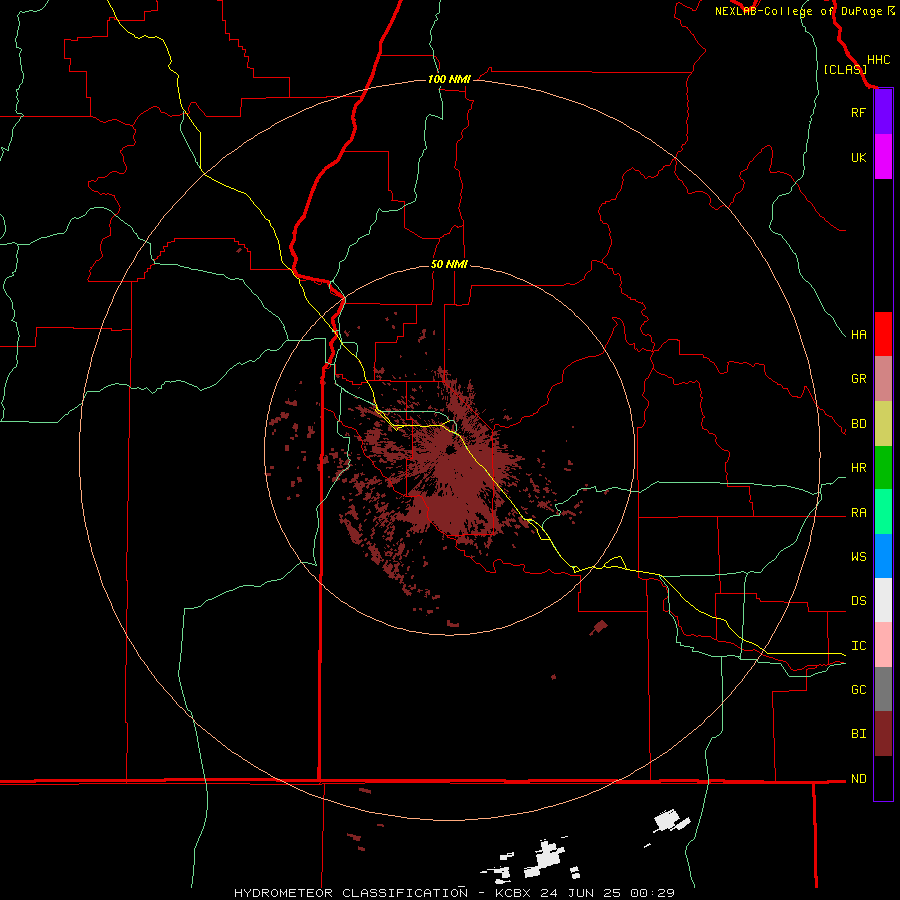The image size is (900, 900).
Task: Click the DS white legend swatch
Action: tap(883, 600)
